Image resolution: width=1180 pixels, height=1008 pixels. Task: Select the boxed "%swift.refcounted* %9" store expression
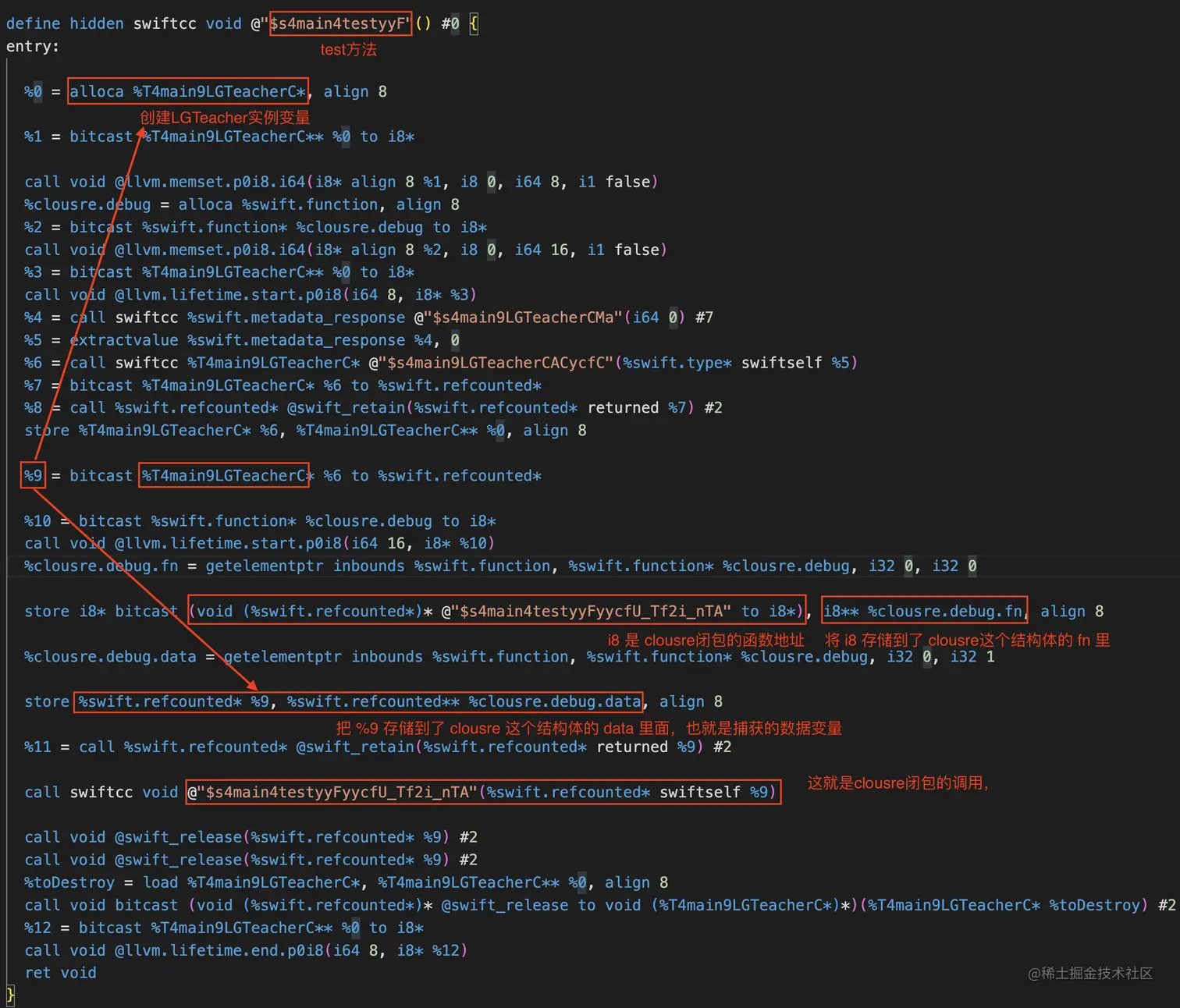(x=359, y=701)
